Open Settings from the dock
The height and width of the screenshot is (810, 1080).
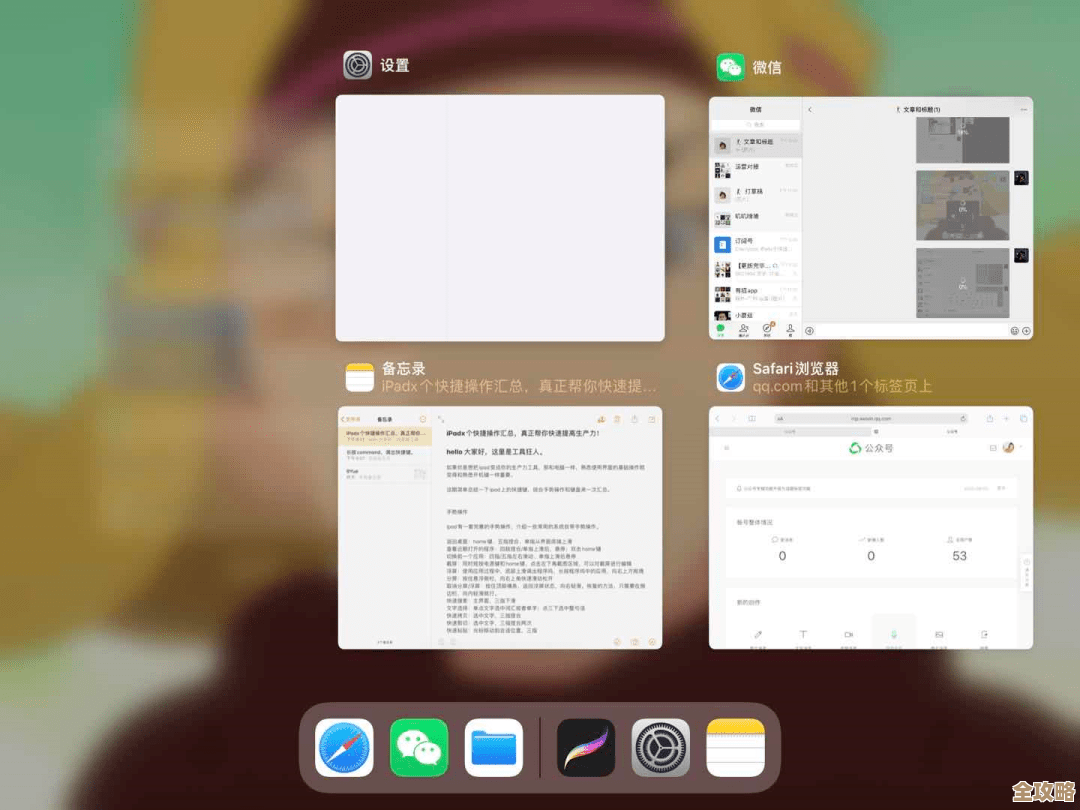(x=660, y=747)
